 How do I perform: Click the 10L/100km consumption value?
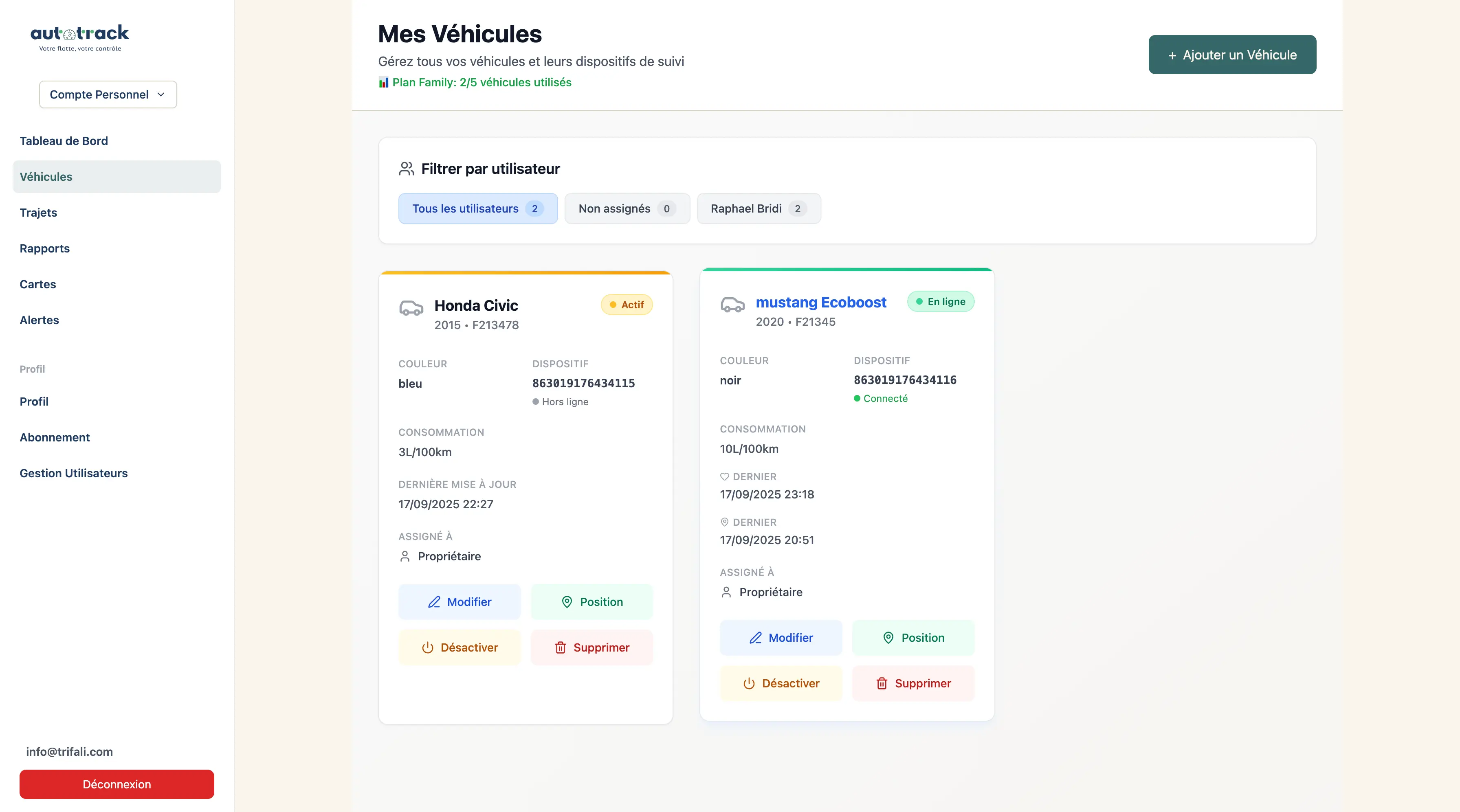[x=749, y=449]
